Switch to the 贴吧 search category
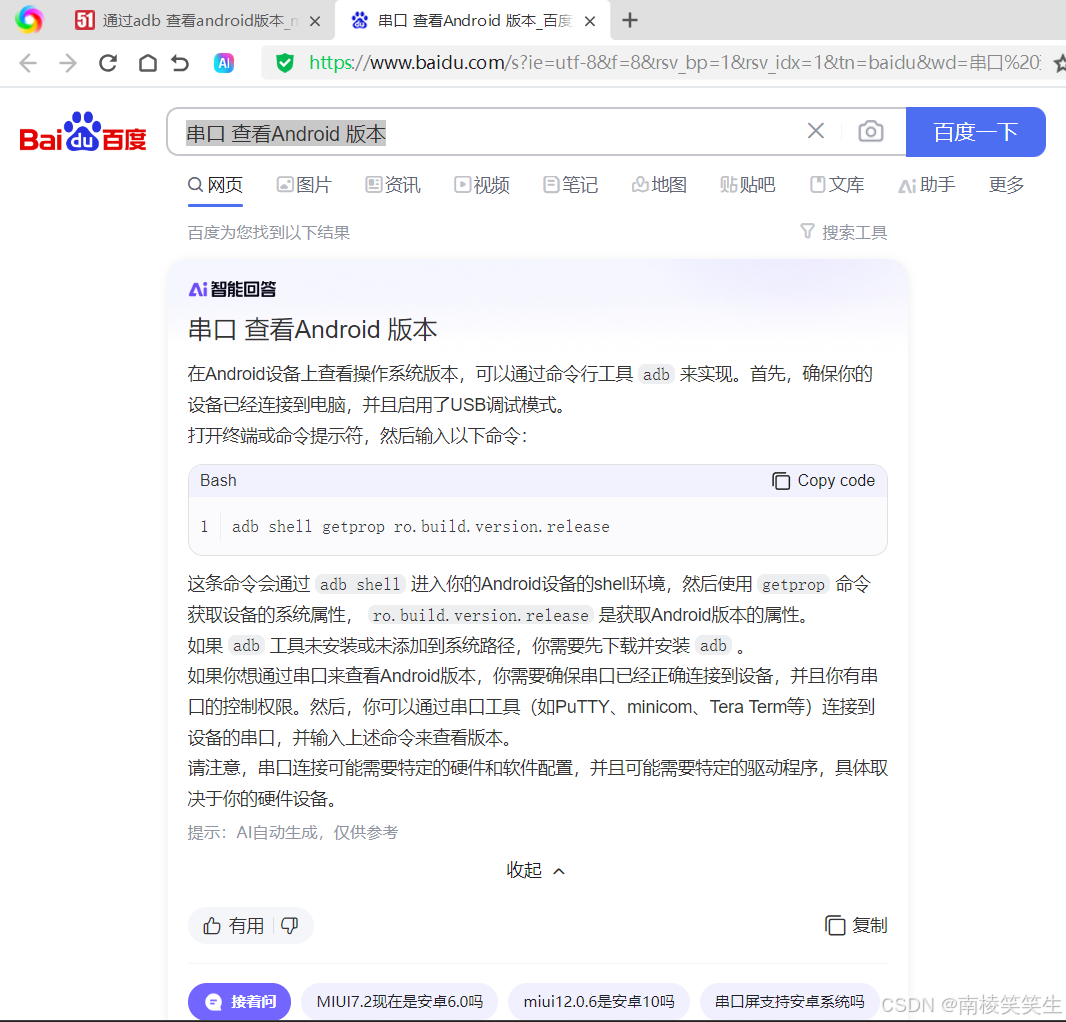Image resolution: width=1066 pixels, height=1022 pixels. [748, 185]
